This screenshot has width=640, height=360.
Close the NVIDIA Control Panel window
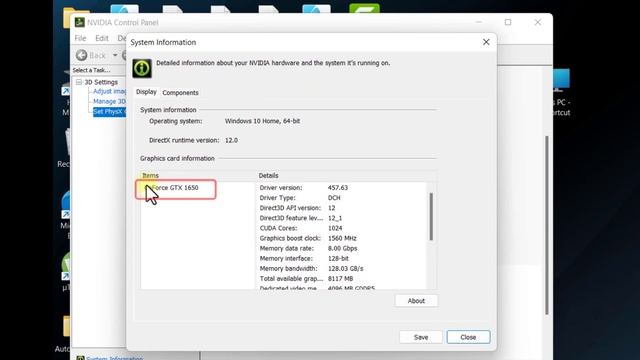pyautogui.click(x=538, y=22)
